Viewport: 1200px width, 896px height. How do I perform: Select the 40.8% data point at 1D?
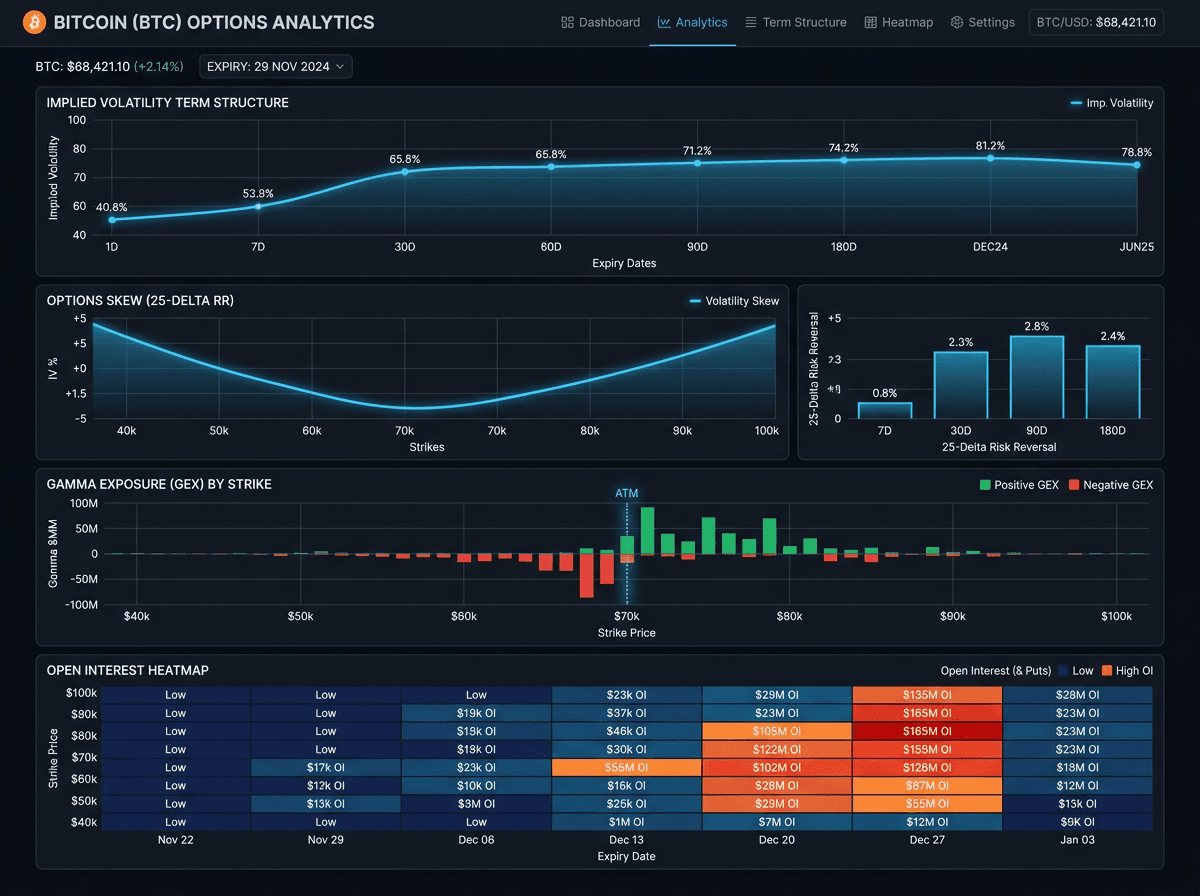click(x=112, y=220)
